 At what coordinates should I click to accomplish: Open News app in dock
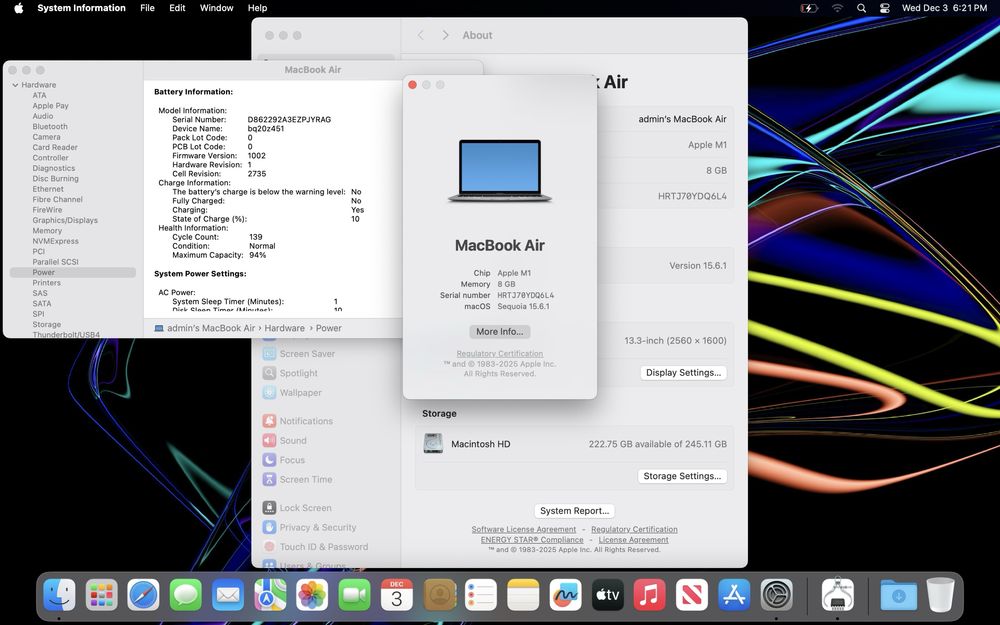(x=691, y=595)
